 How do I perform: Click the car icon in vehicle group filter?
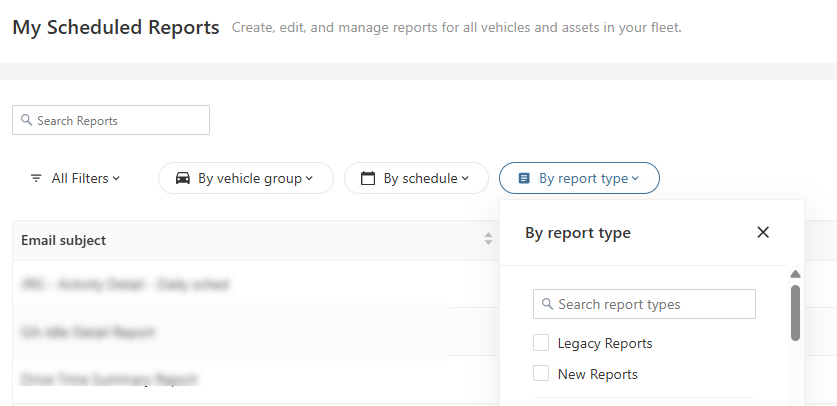click(183, 178)
